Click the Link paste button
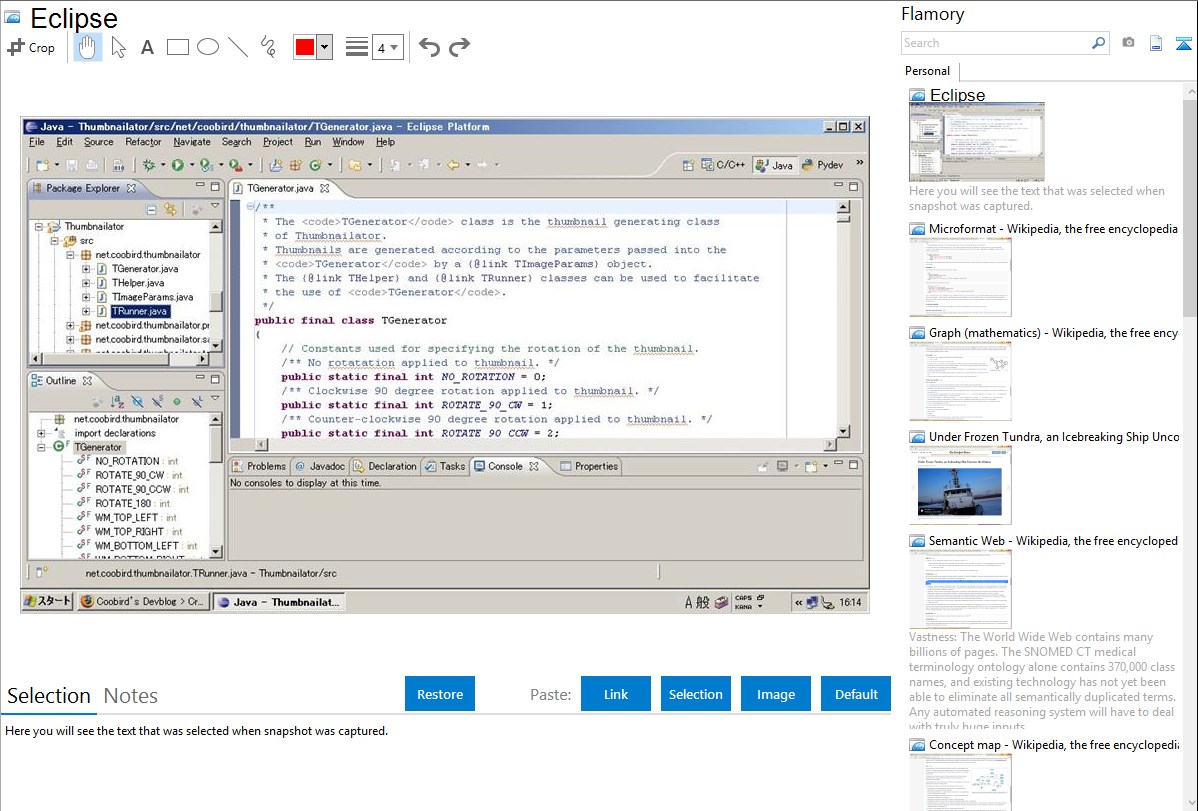The height and width of the screenshot is (811, 1198). pyautogui.click(x=616, y=694)
